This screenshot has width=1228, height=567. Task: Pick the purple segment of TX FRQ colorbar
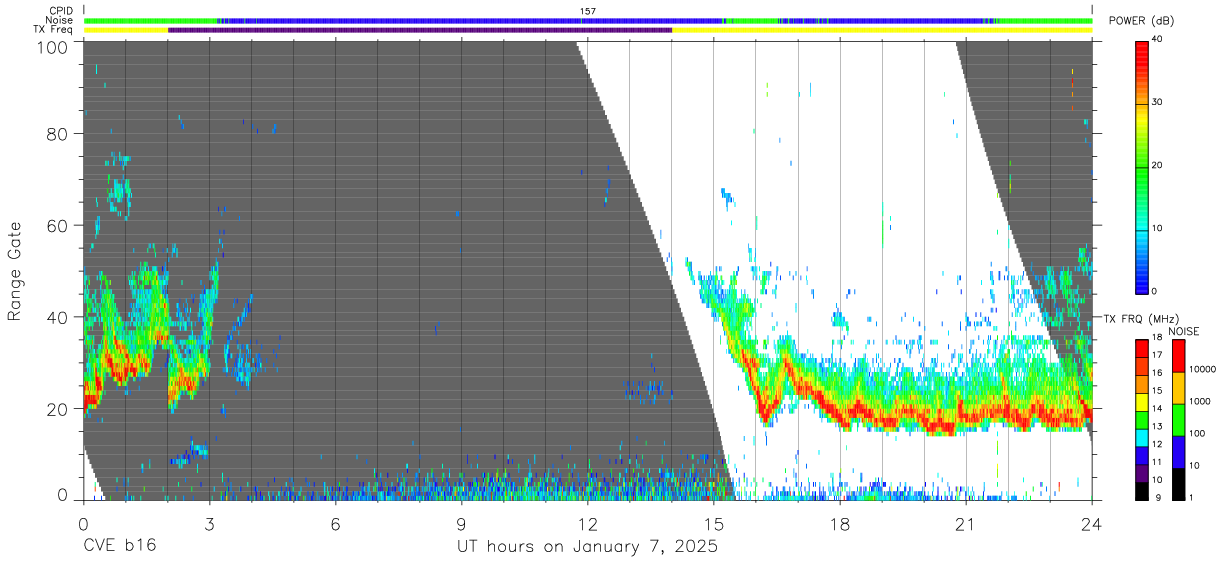click(x=1141, y=473)
